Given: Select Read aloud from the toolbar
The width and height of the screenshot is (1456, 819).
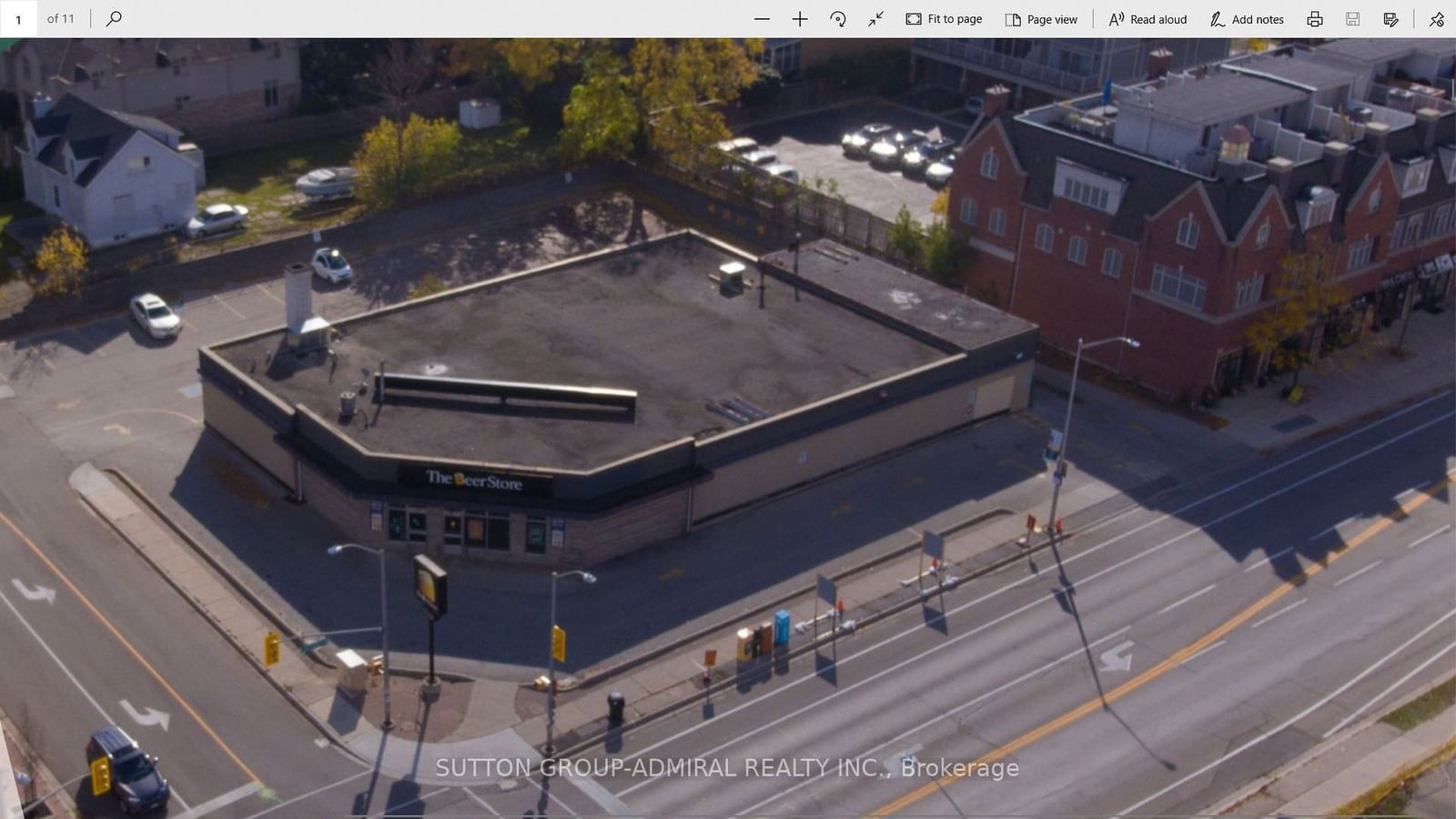Looking at the screenshot, I should click(1148, 18).
